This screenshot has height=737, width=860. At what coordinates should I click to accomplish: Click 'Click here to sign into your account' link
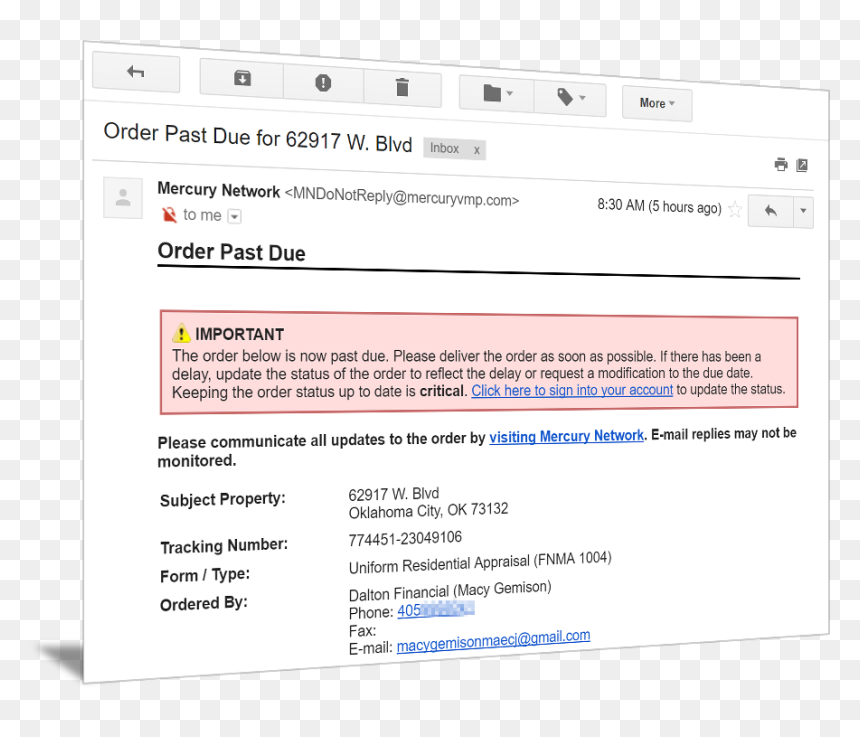(572, 390)
